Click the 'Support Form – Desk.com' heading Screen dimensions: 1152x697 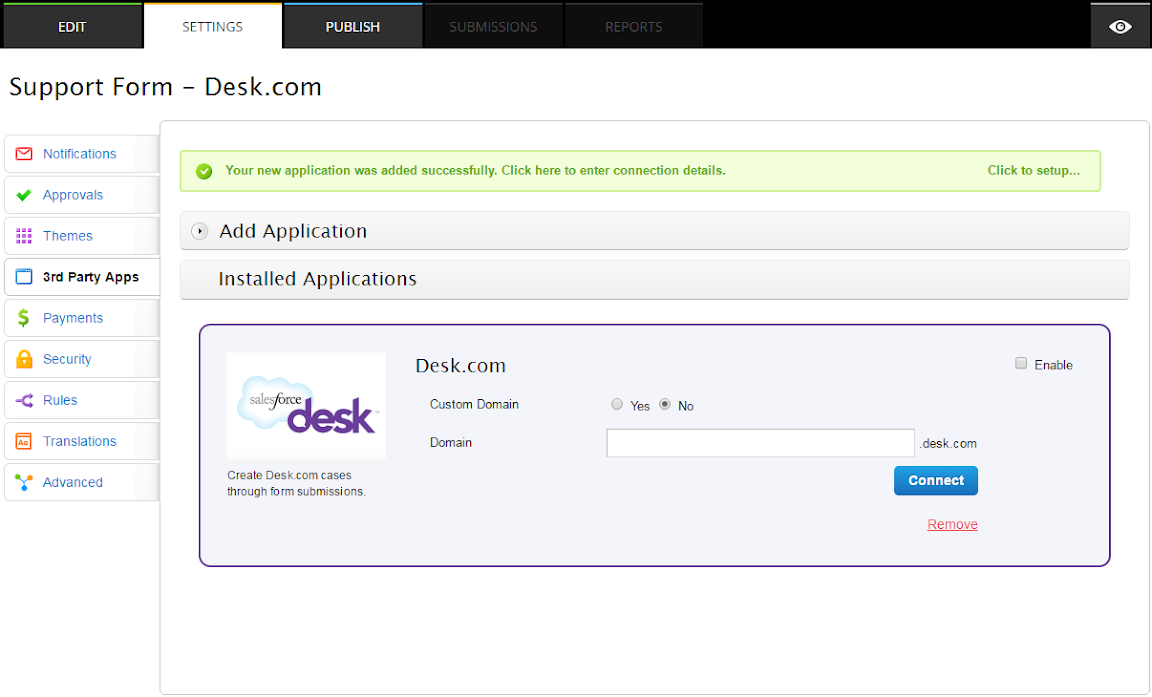pos(165,87)
